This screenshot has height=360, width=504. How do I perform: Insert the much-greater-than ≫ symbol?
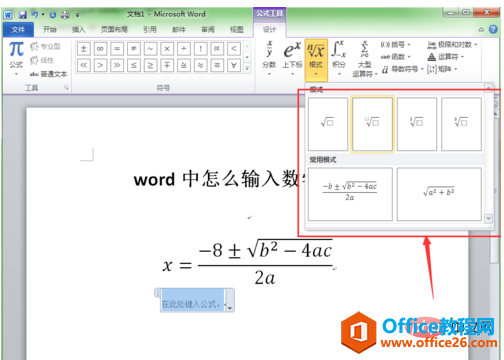117,65
